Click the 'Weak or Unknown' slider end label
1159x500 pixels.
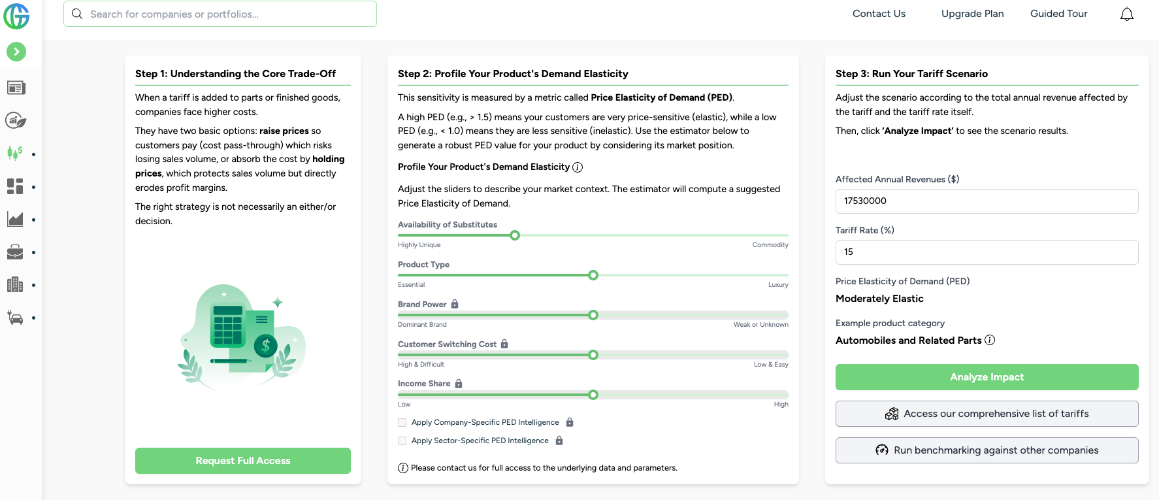[x=761, y=325]
